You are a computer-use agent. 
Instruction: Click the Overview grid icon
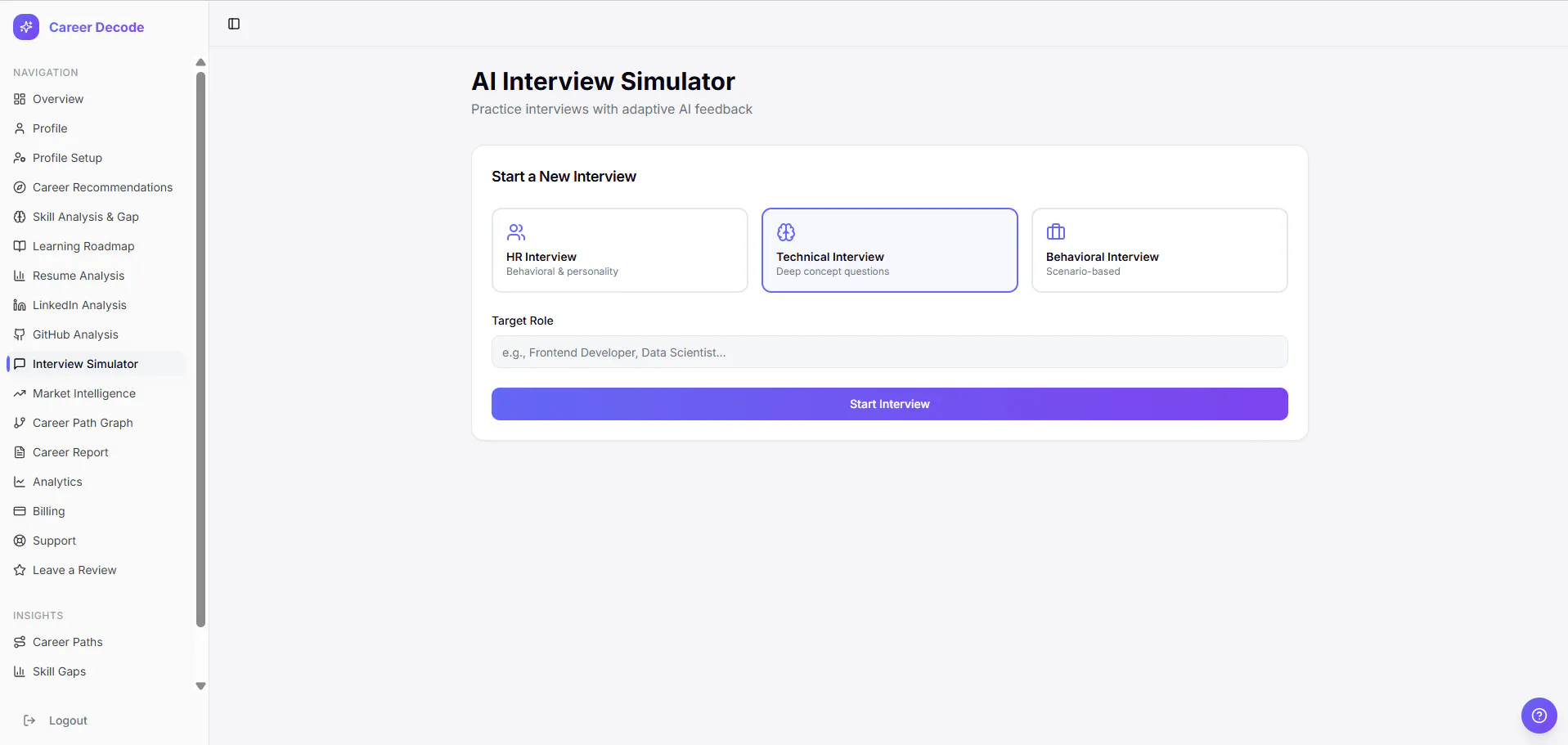click(x=20, y=99)
